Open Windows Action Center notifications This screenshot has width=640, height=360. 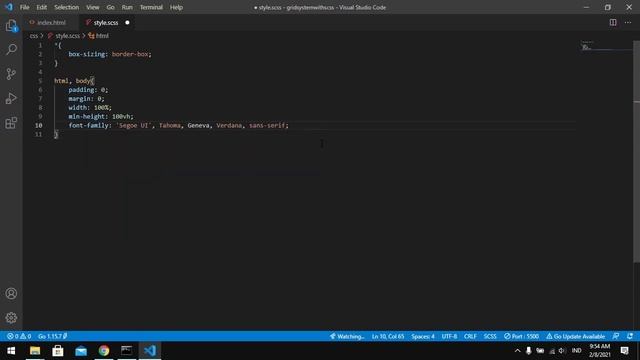point(624,351)
